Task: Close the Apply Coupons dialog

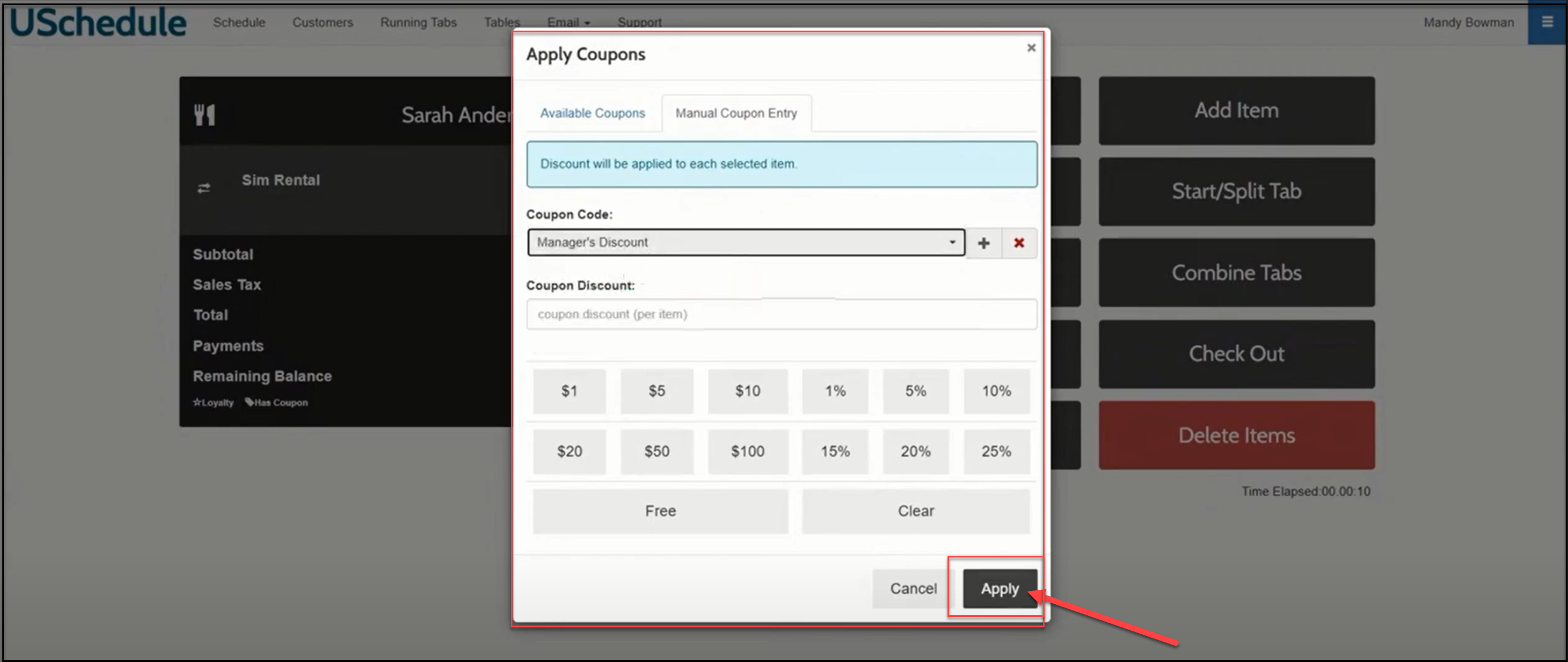Action: (x=1031, y=47)
